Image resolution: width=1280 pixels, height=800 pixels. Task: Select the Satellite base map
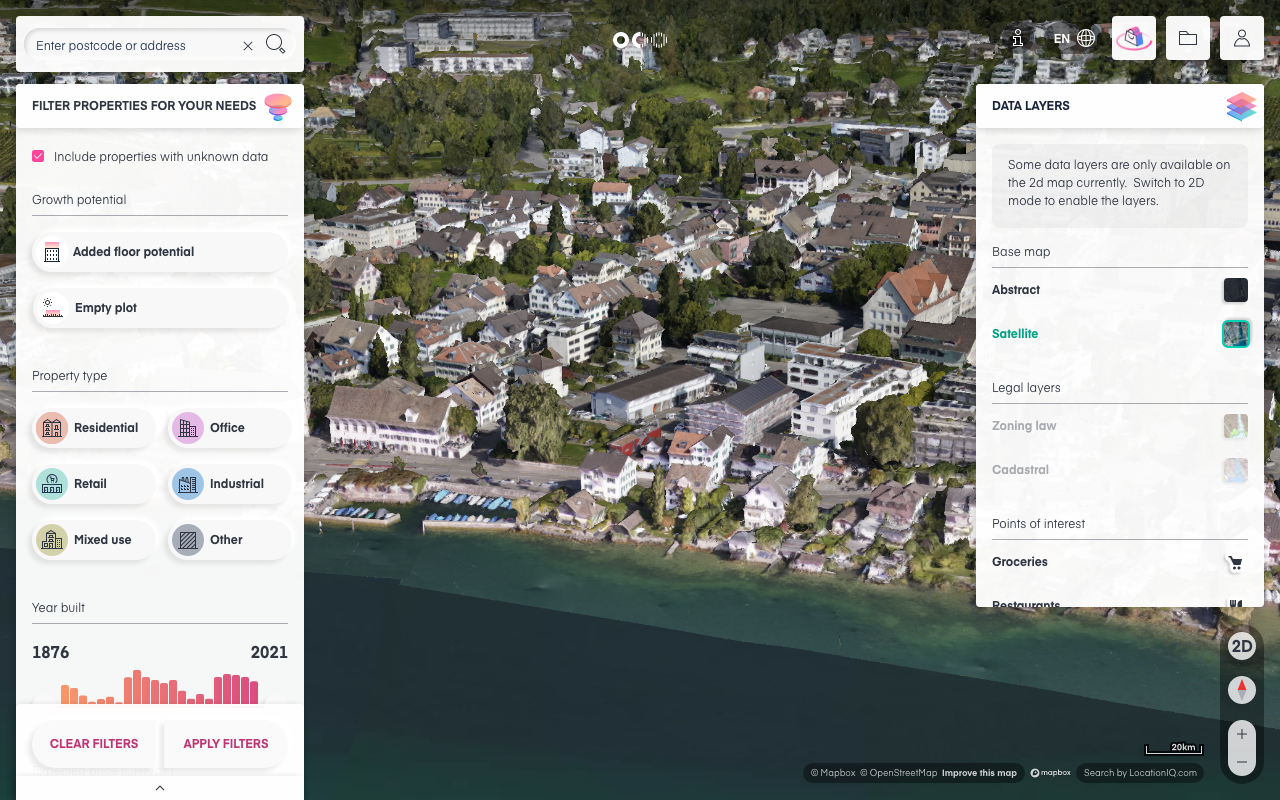(1015, 334)
